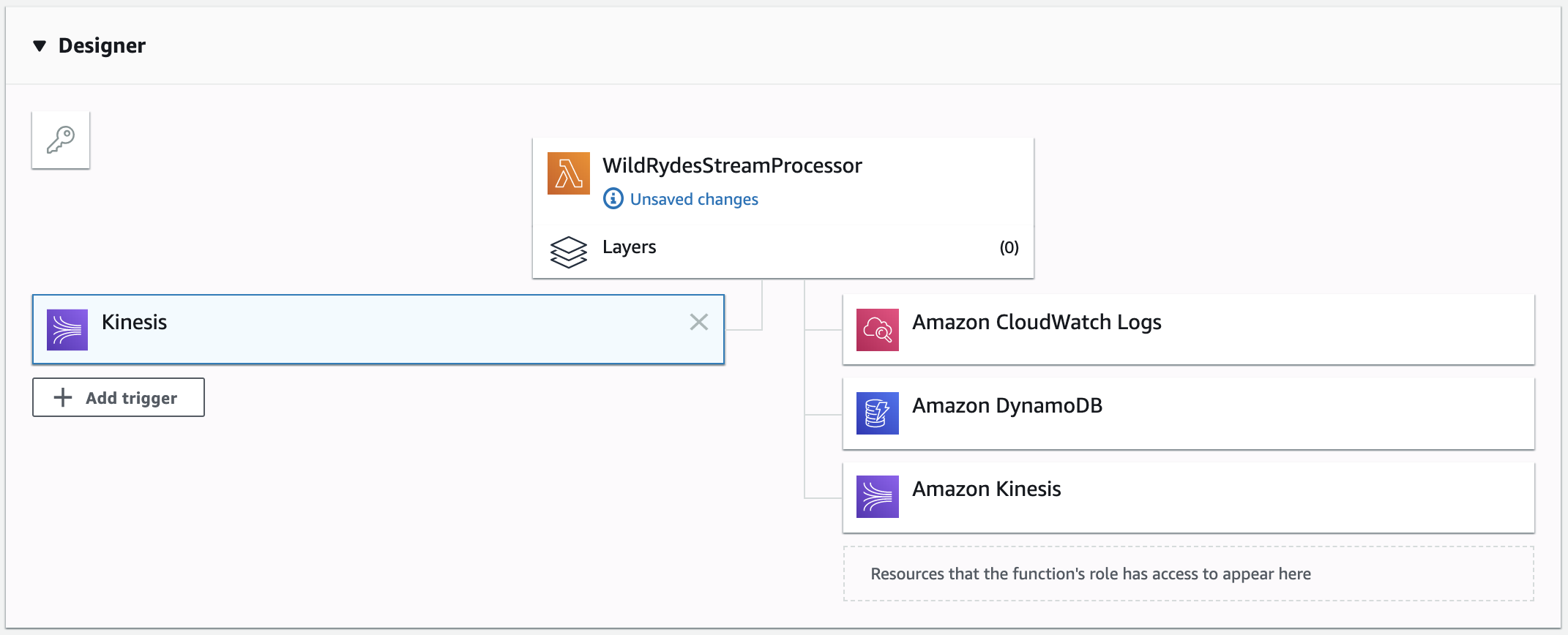The width and height of the screenshot is (1568, 635).
Task: Select the Kinesis trigger card
Action: click(x=378, y=329)
